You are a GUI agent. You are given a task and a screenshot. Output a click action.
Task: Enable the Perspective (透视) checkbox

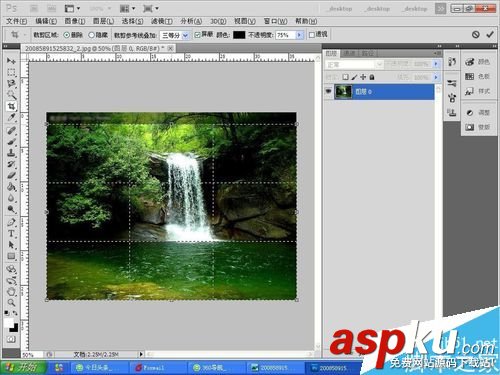coord(312,35)
